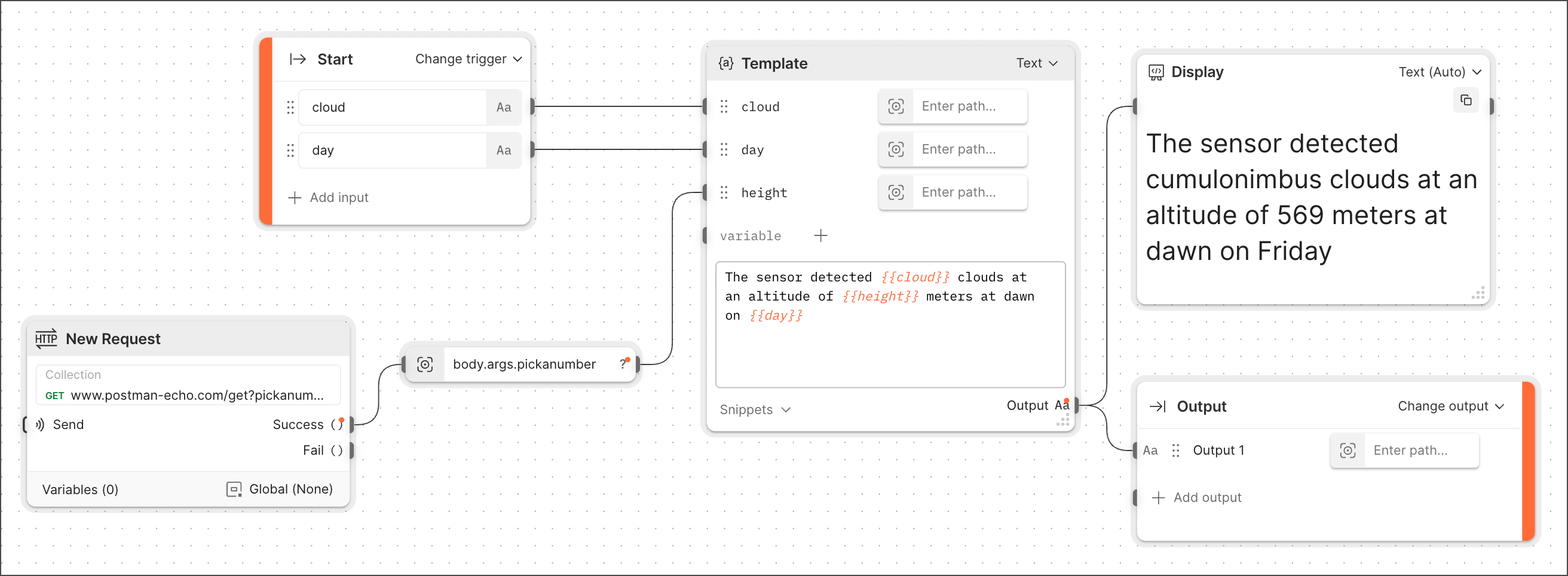The height and width of the screenshot is (576, 1568).
Task: Click the path selector icon for Output 1
Action: click(1347, 451)
